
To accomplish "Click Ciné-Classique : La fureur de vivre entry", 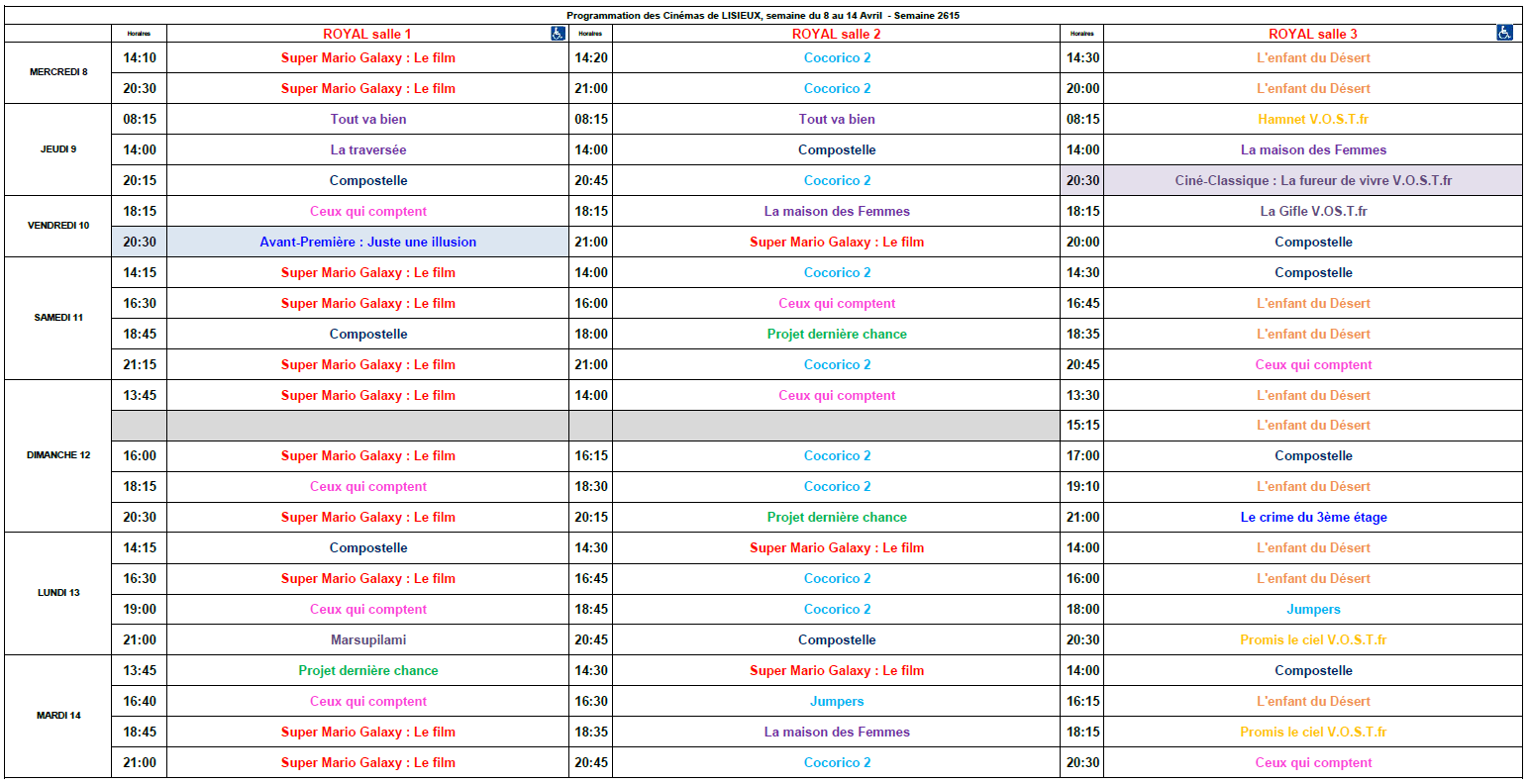I will pyautogui.click(x=1313, y=181).
